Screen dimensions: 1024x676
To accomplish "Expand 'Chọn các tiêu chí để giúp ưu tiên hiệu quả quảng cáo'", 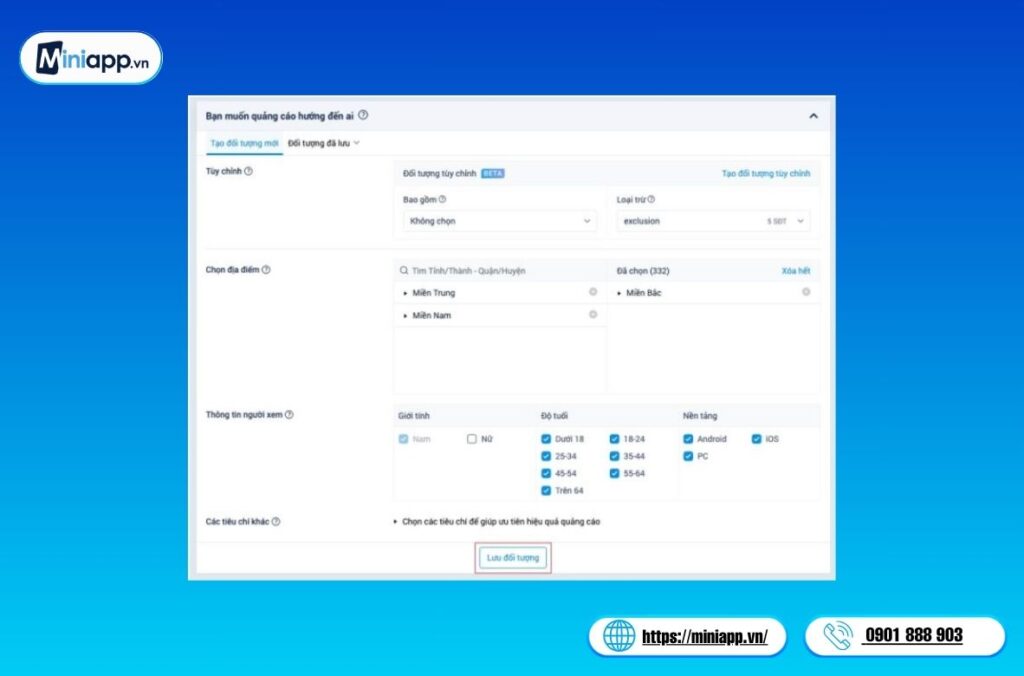I will (x=496, y=522).
